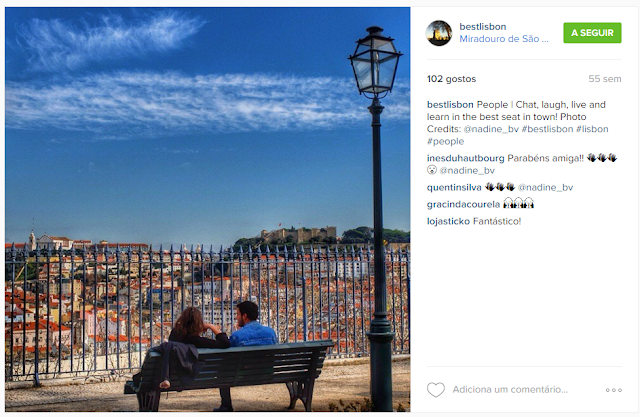Open the #bestlisbon hashtag
This screenshot has height=417, width=640.
point(547,129)
